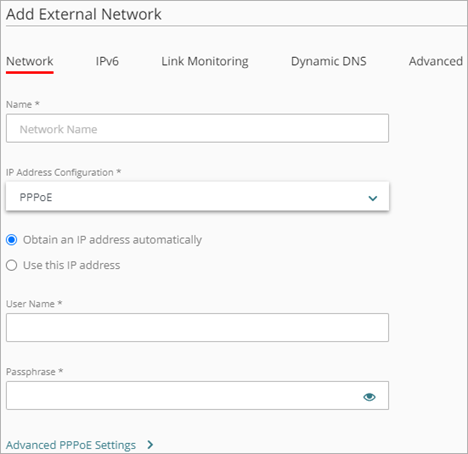Switch to the Network tab
Screen dimensions: 468x454
(30, 61)
